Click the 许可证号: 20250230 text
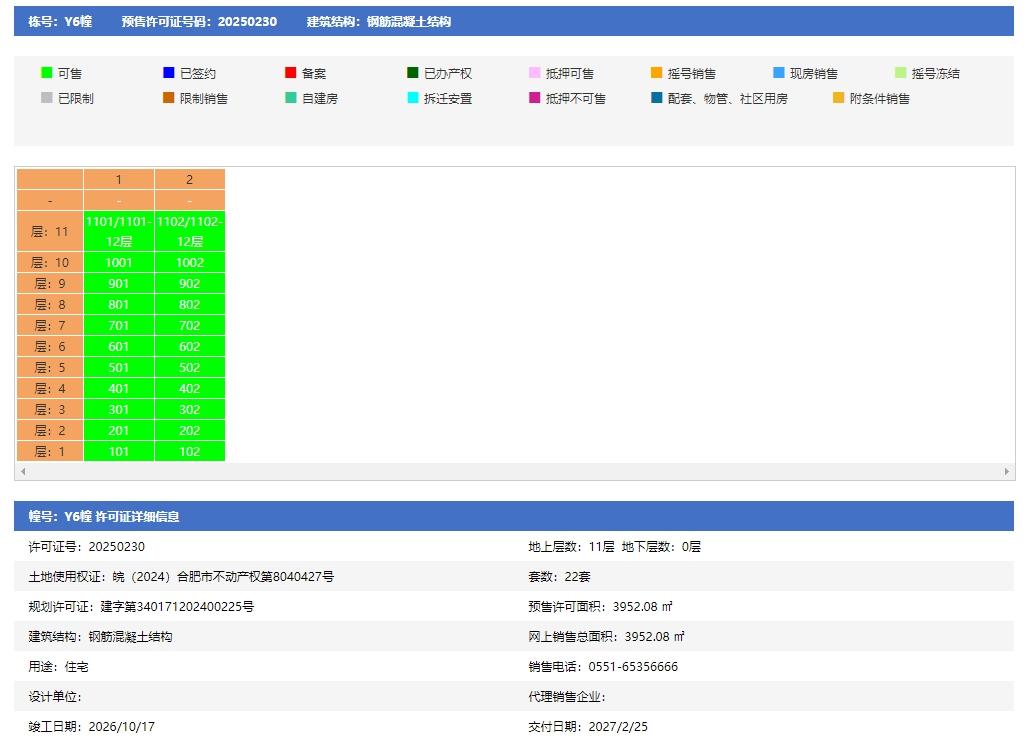The width and height of the screenshot is (1028, 748). 87,547
